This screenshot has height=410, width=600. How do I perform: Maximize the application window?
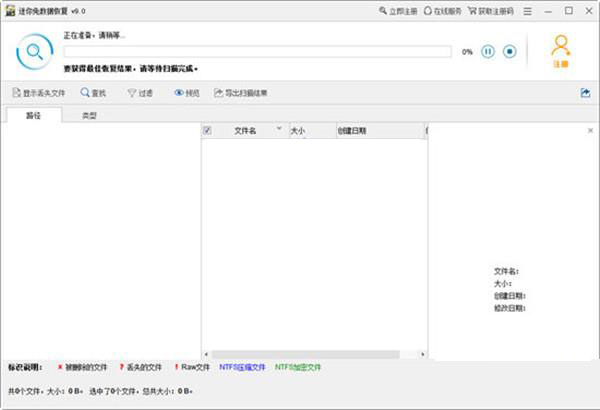click(x=569, y=11)
